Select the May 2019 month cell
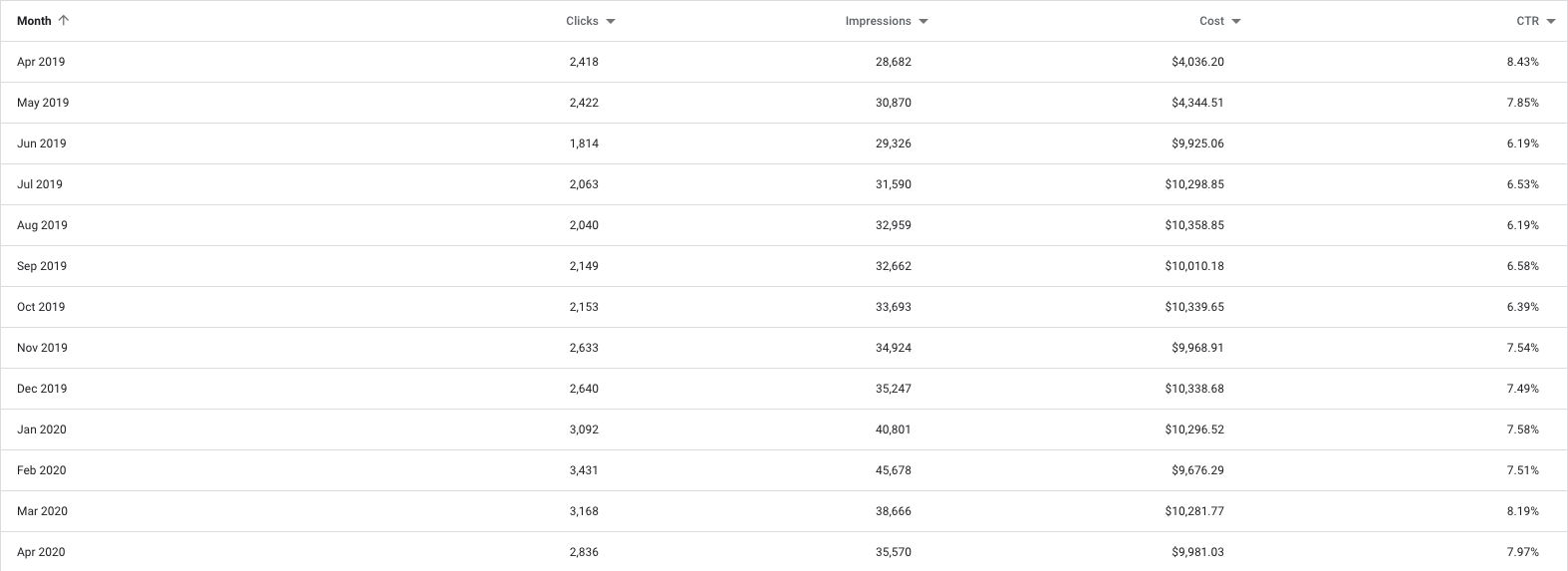The image size is (1568, 571). (x=43, y=103)
